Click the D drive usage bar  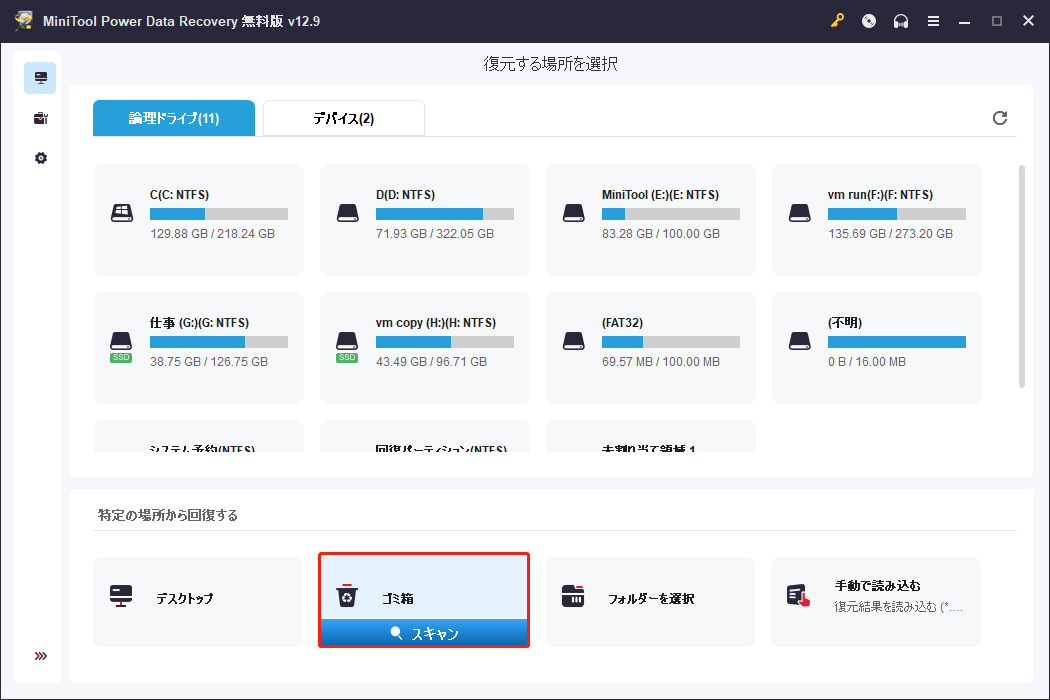(x=445, y=214)
